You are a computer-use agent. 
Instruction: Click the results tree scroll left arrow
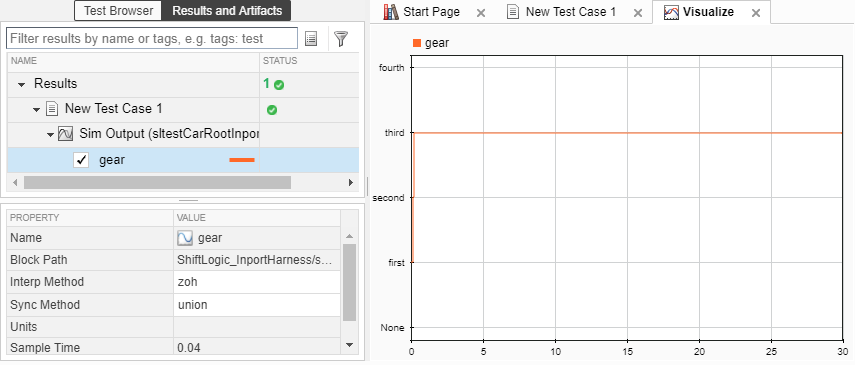[15, 182]
